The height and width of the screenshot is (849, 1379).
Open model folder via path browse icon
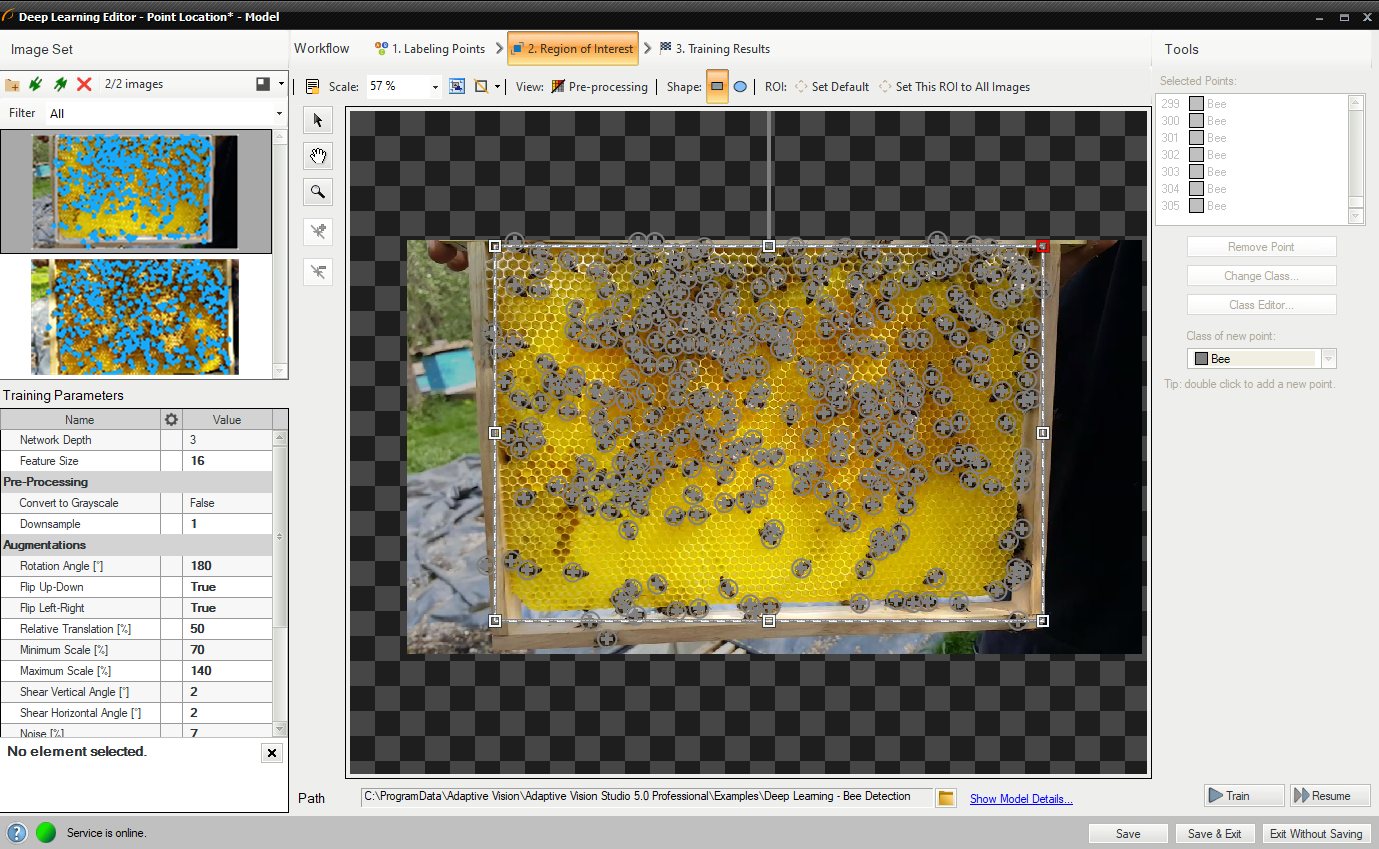point(946,797)
